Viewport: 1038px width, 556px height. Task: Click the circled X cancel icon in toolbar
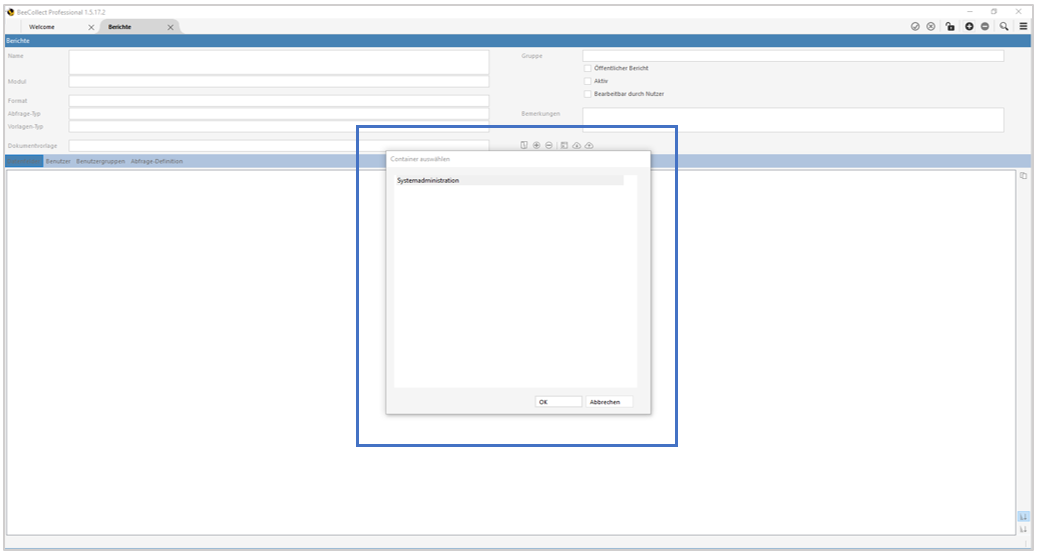pos(931,26)
